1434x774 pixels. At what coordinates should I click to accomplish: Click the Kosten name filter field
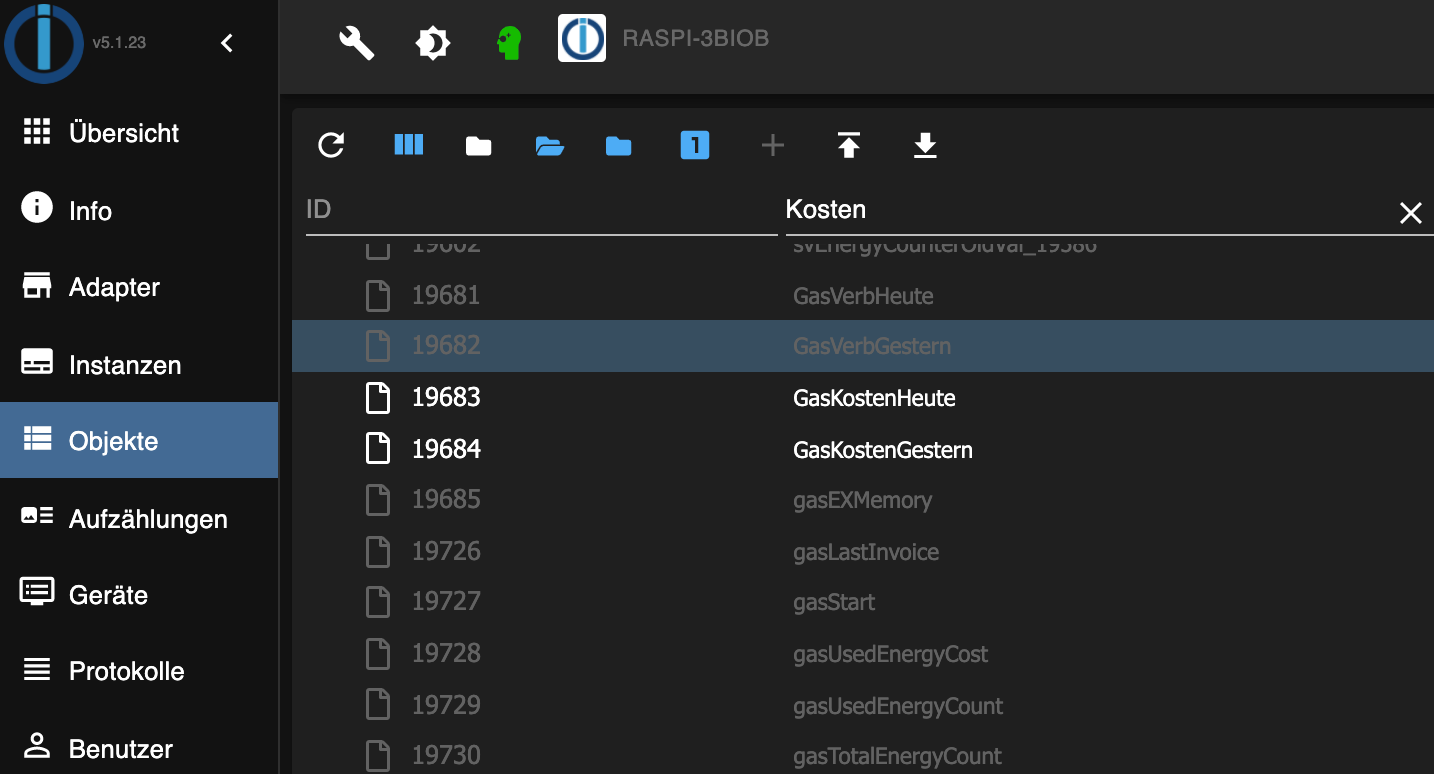[x=1088, y=210]
